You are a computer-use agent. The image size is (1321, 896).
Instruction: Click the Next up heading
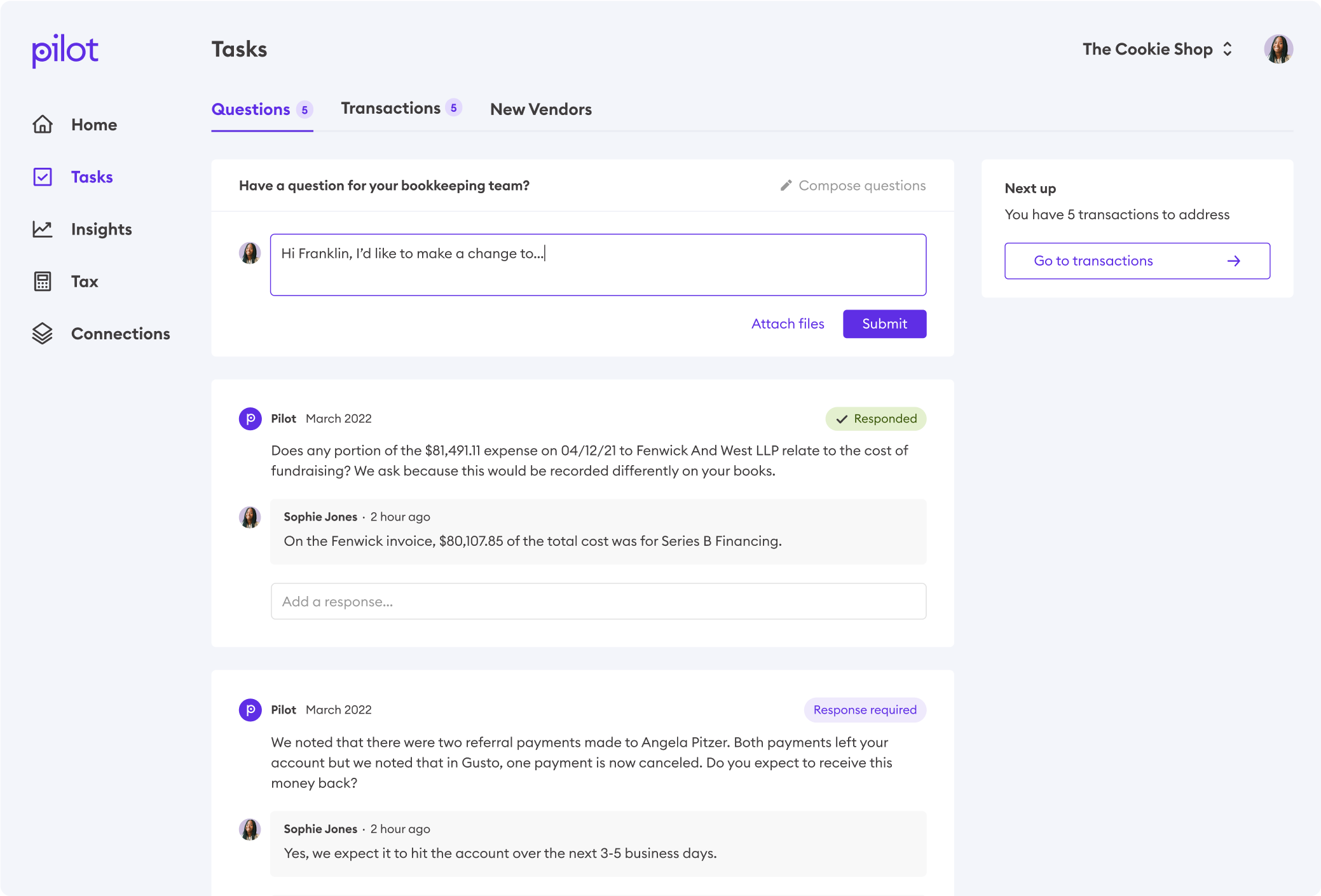point(1030,188)
